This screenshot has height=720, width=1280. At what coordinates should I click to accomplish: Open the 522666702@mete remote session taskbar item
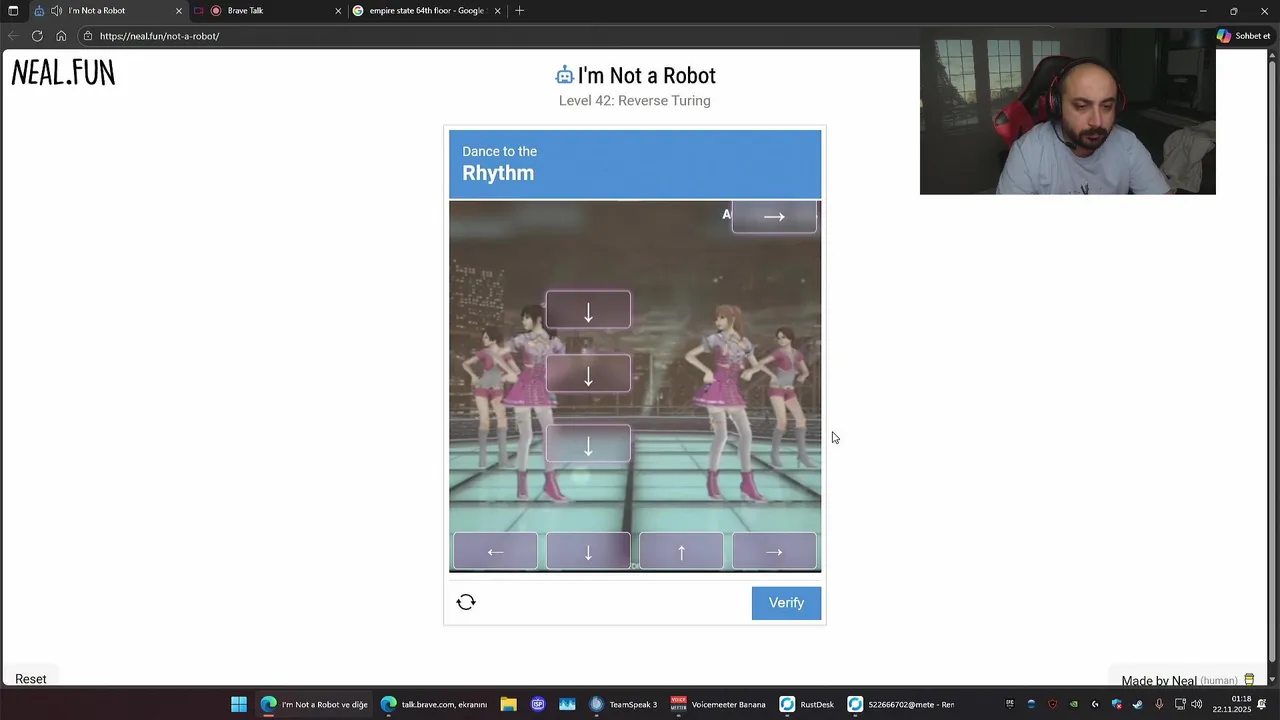point(900,704)
